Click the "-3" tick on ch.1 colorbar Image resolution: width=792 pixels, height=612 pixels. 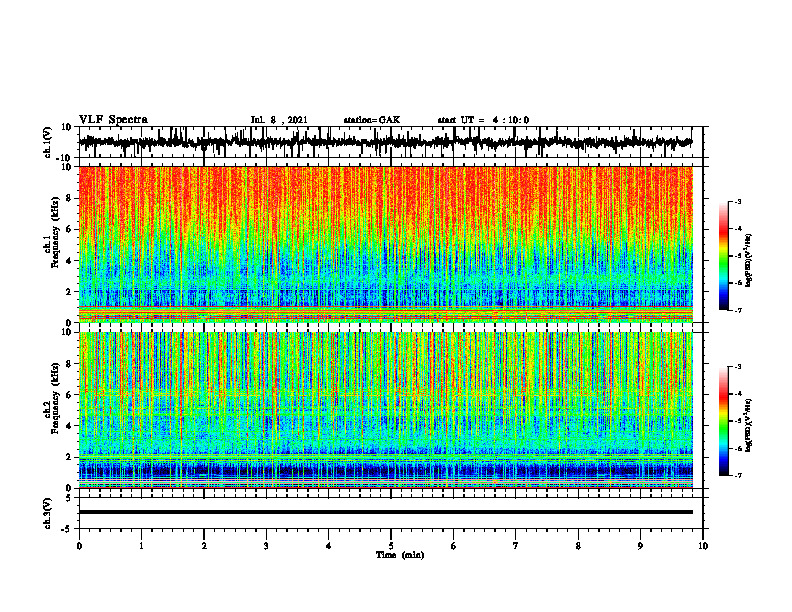737,202
